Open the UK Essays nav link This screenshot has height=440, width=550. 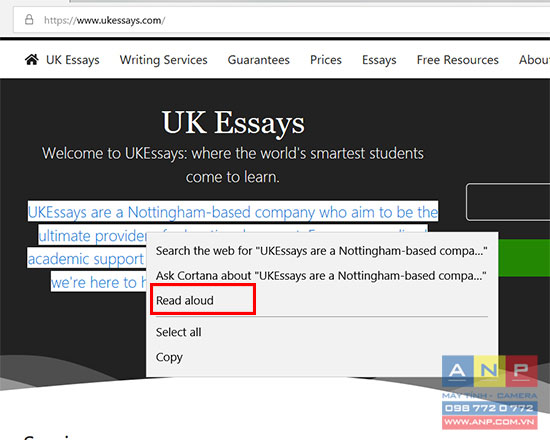(73, 60)
